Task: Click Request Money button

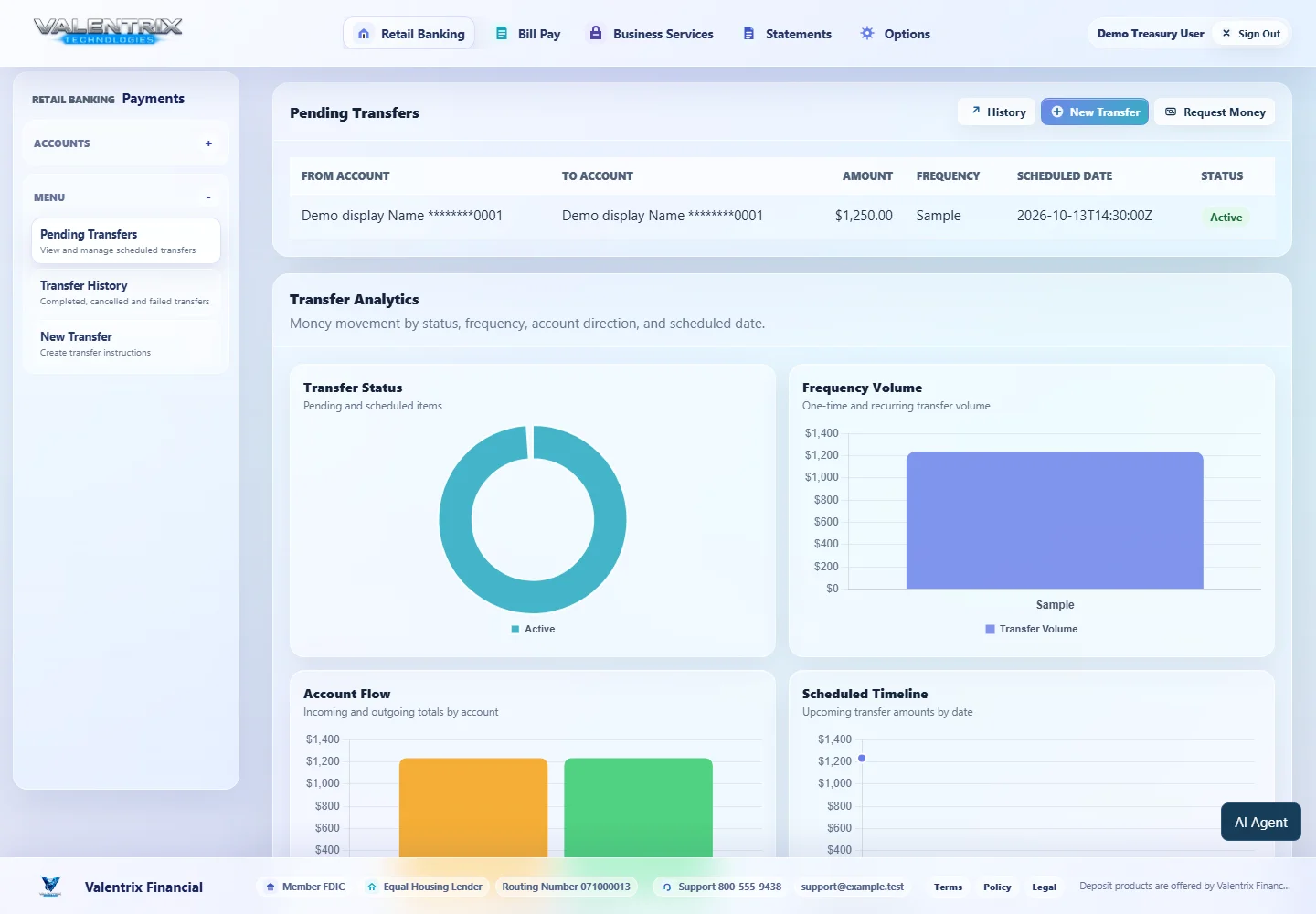Action: 1215,112
